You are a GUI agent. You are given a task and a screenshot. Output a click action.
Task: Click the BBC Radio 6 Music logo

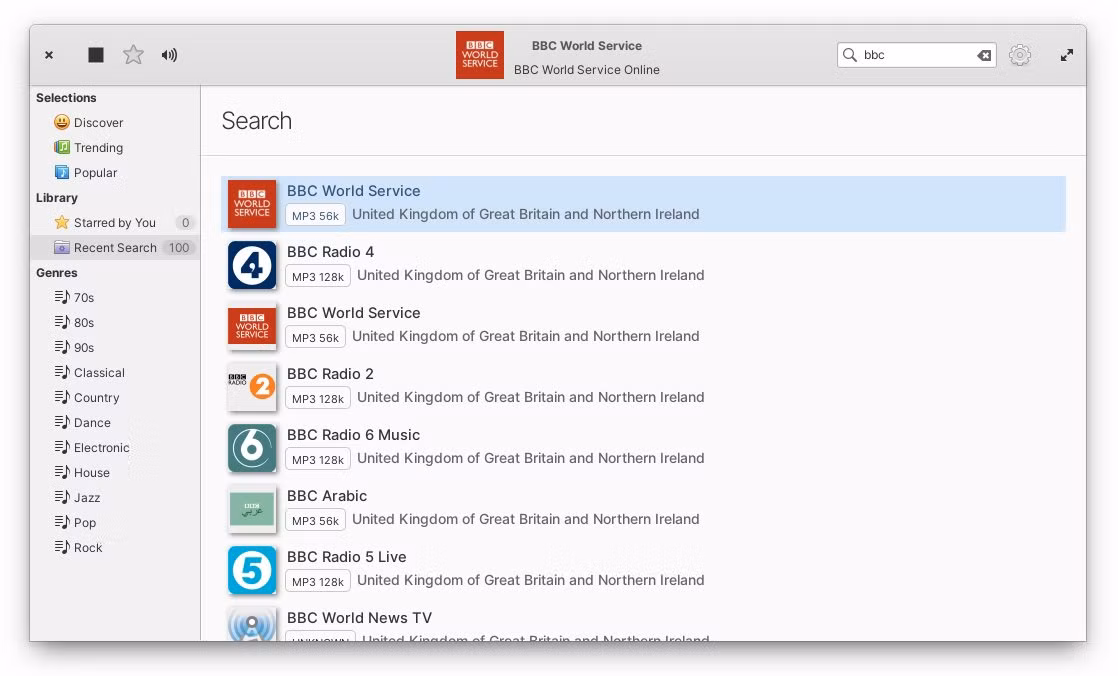[252, 448]
